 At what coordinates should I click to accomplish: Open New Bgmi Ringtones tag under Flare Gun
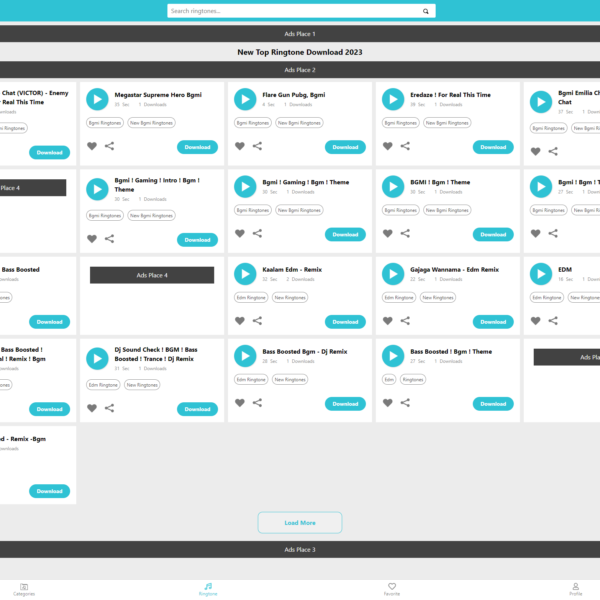299,123
